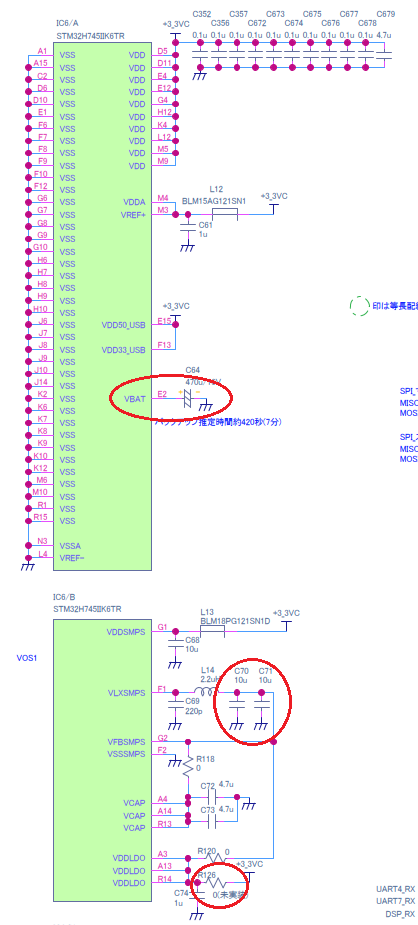The image size is (418, 925).
Task: Click the VSSA pin name
Action: pyautogui.click(x=70, y=546)
